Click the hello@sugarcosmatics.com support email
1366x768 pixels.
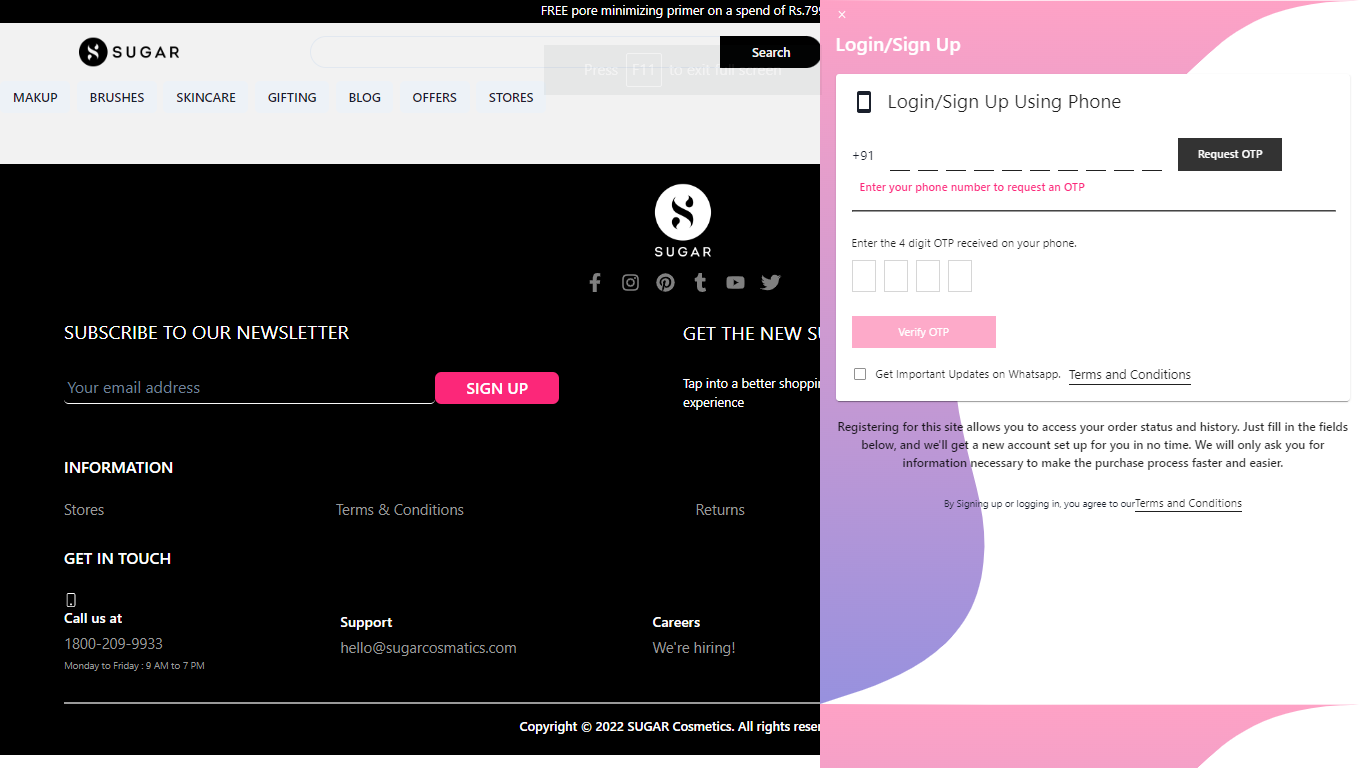pyautogui.click(x=428, y=648)
